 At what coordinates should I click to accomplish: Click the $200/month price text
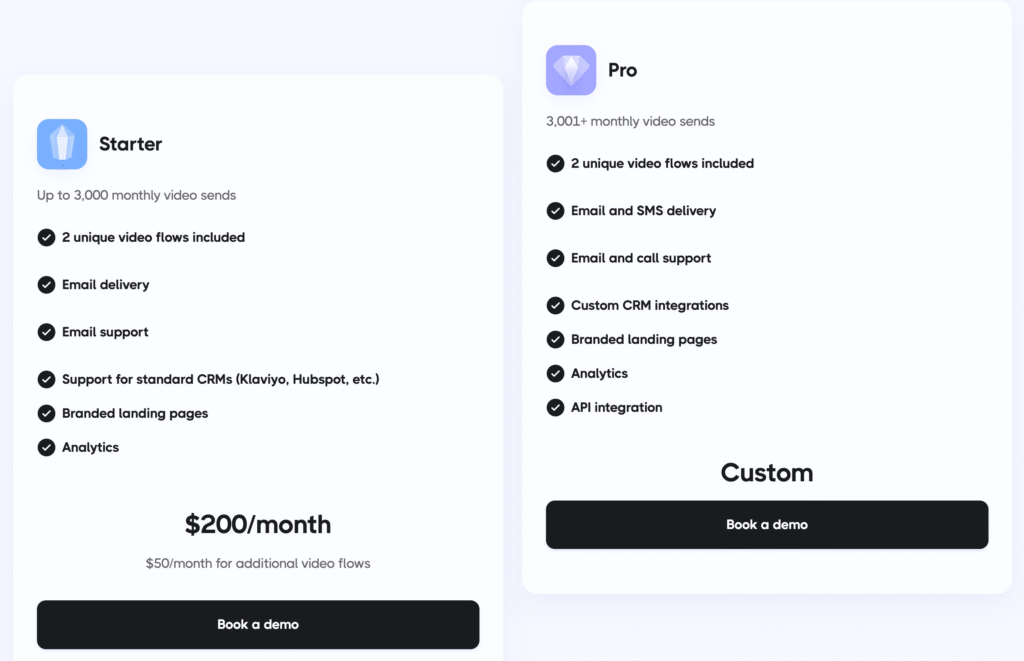pyautogui.click(x=258, y=524)
